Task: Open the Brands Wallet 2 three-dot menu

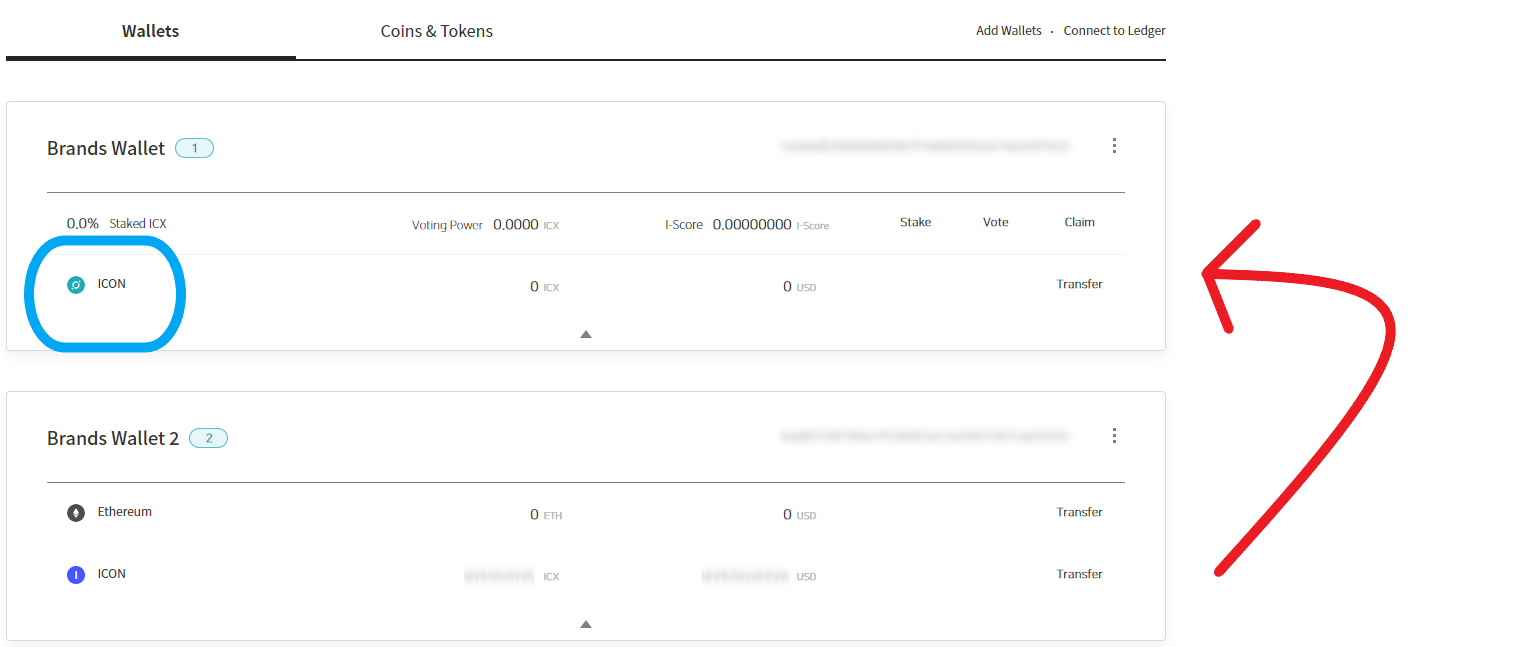Action: [x=1114, y=436]
